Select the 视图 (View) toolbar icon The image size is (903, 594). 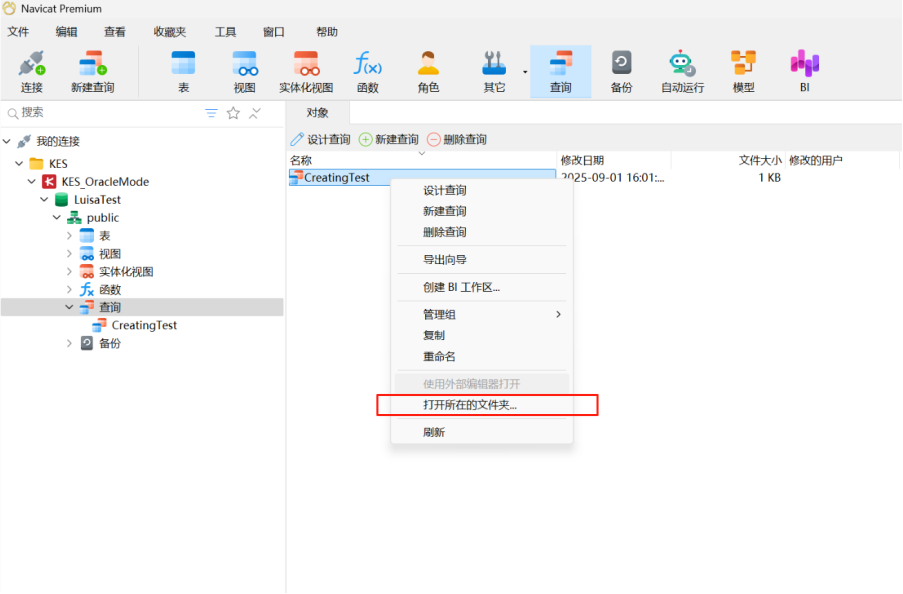245,71
